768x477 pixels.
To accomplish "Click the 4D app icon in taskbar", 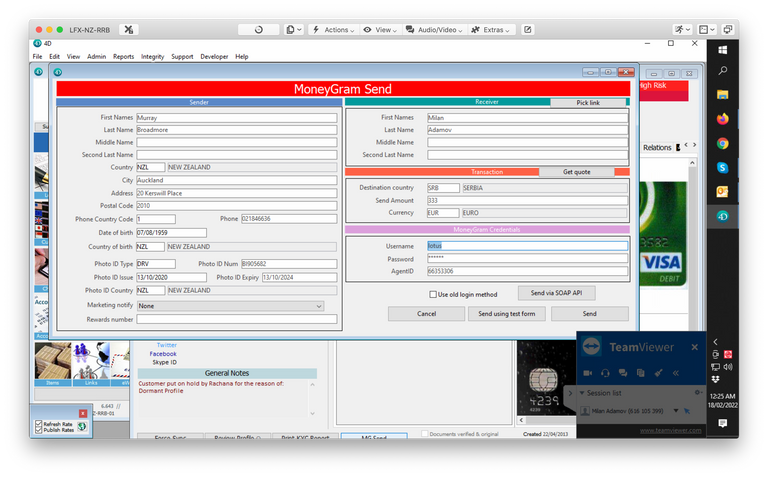I will [x=722, y=216].
